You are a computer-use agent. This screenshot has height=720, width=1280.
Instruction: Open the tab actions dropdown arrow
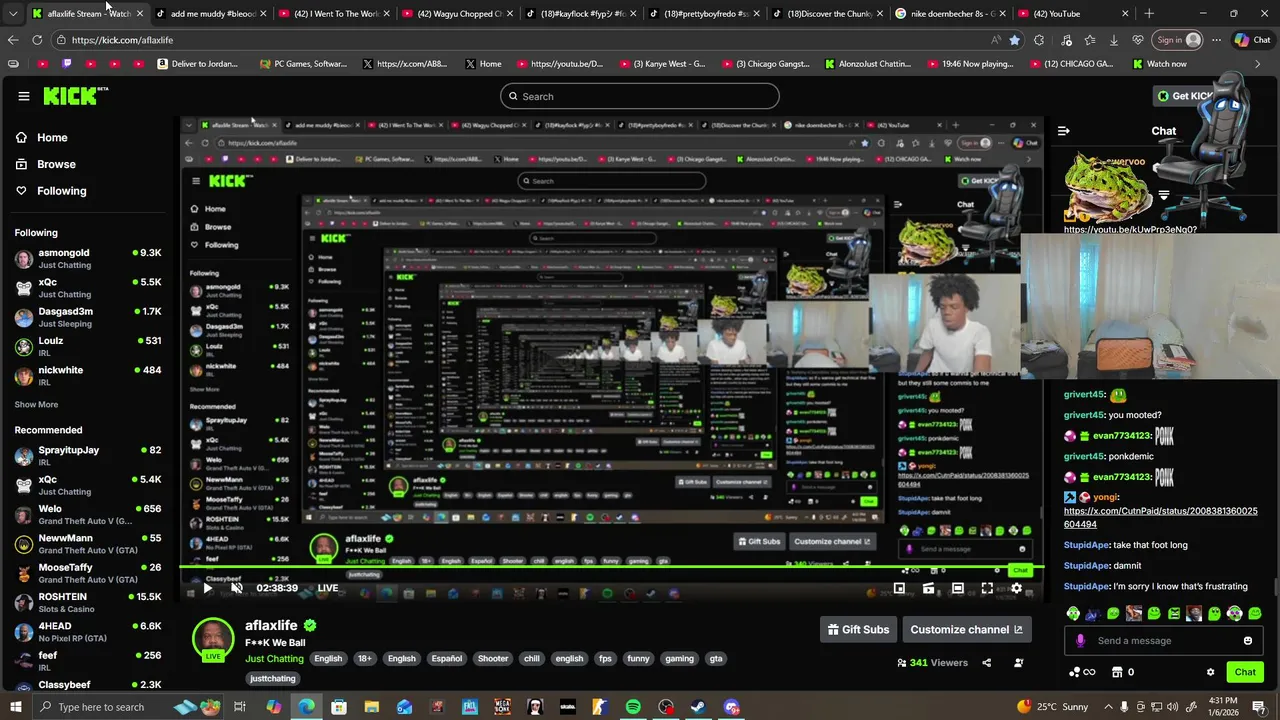coord(13,14)
